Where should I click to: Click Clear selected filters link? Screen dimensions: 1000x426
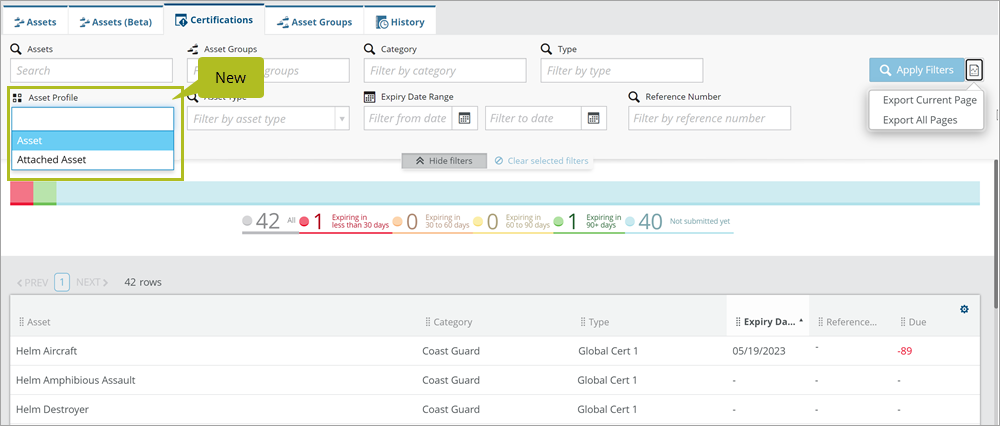pyautogui.click(x=541, y=161)
